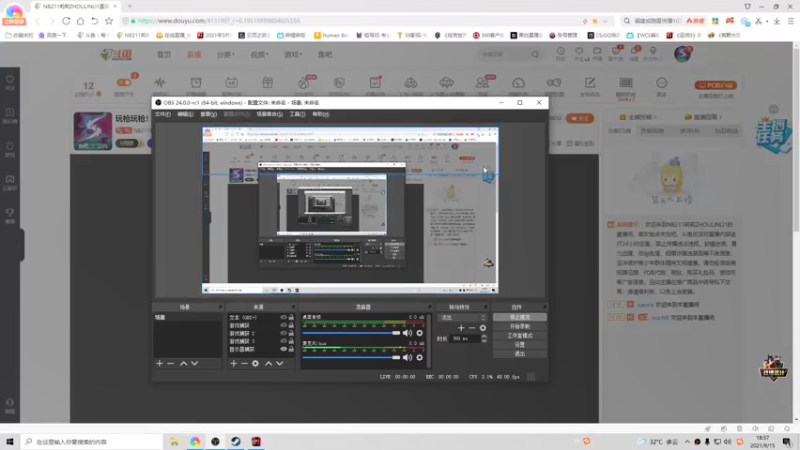
Task: Open 分类 dropdown in Douyu navigation
Action: coord(225,55)
